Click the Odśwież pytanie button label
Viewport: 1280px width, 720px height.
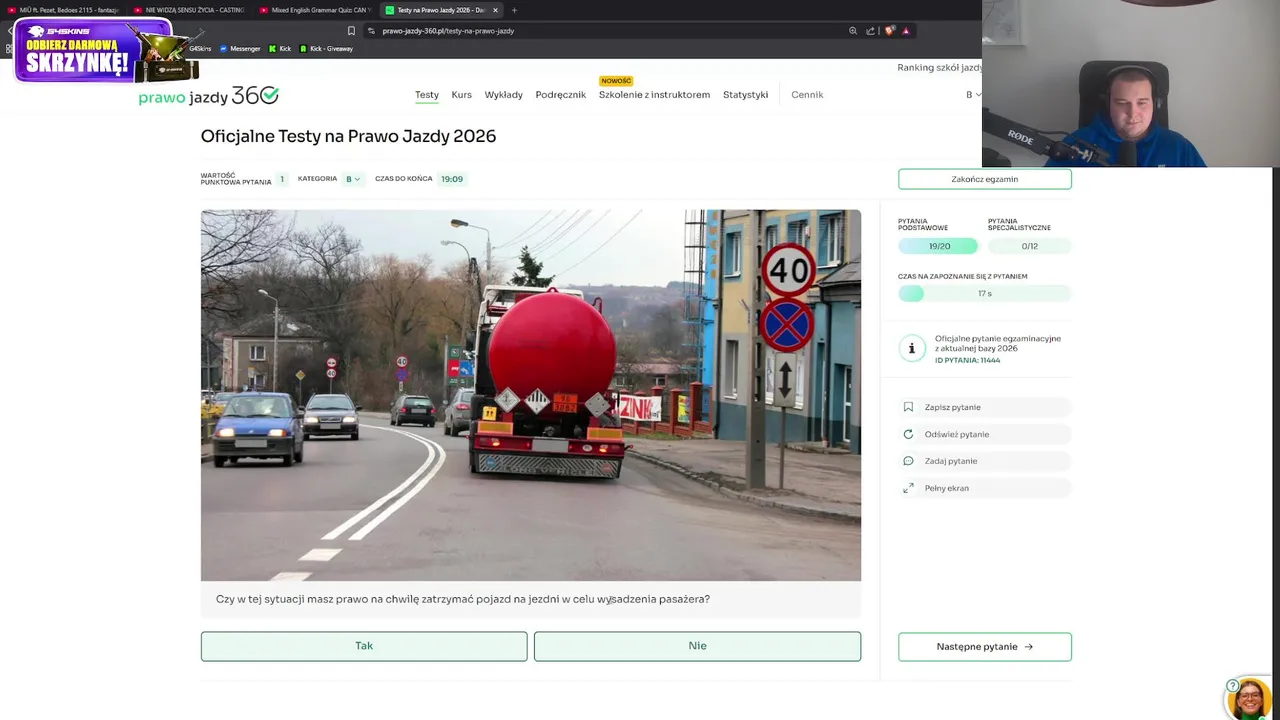click(x=956, y=434)
